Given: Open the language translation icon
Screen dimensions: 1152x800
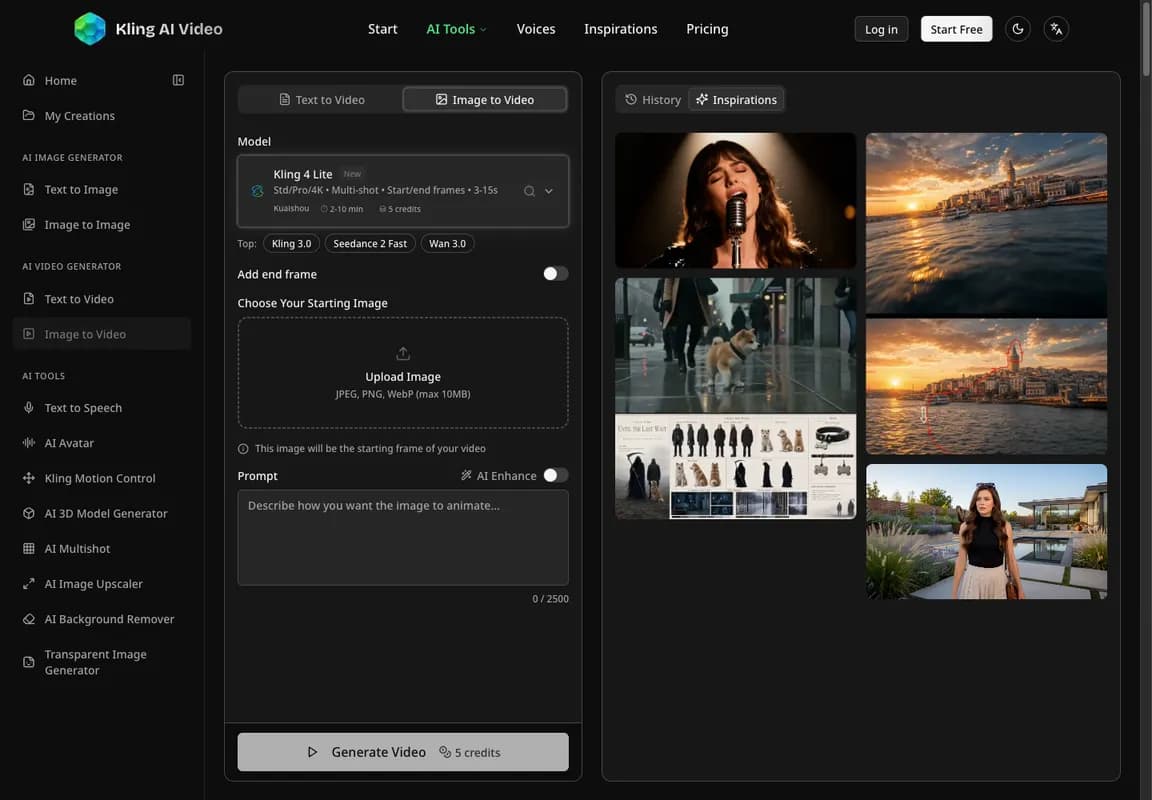Looking at the screenshot, I should (1056, 29).
